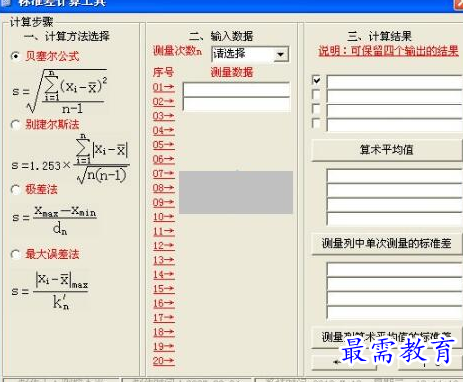Screen dimensions: 463x382
Task: Click the 二、输入数据 heading
Action: click(221, 36)
